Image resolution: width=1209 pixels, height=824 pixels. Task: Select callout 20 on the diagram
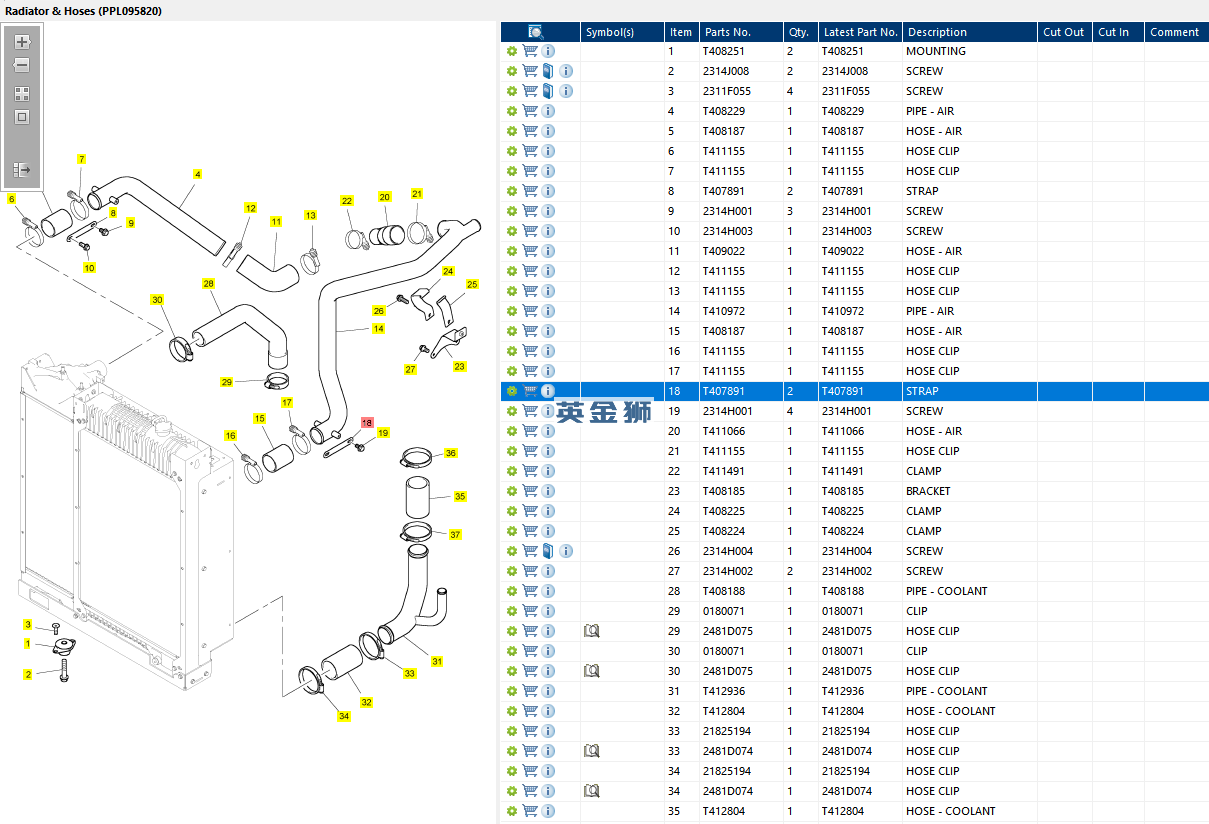tap(384, 197)
